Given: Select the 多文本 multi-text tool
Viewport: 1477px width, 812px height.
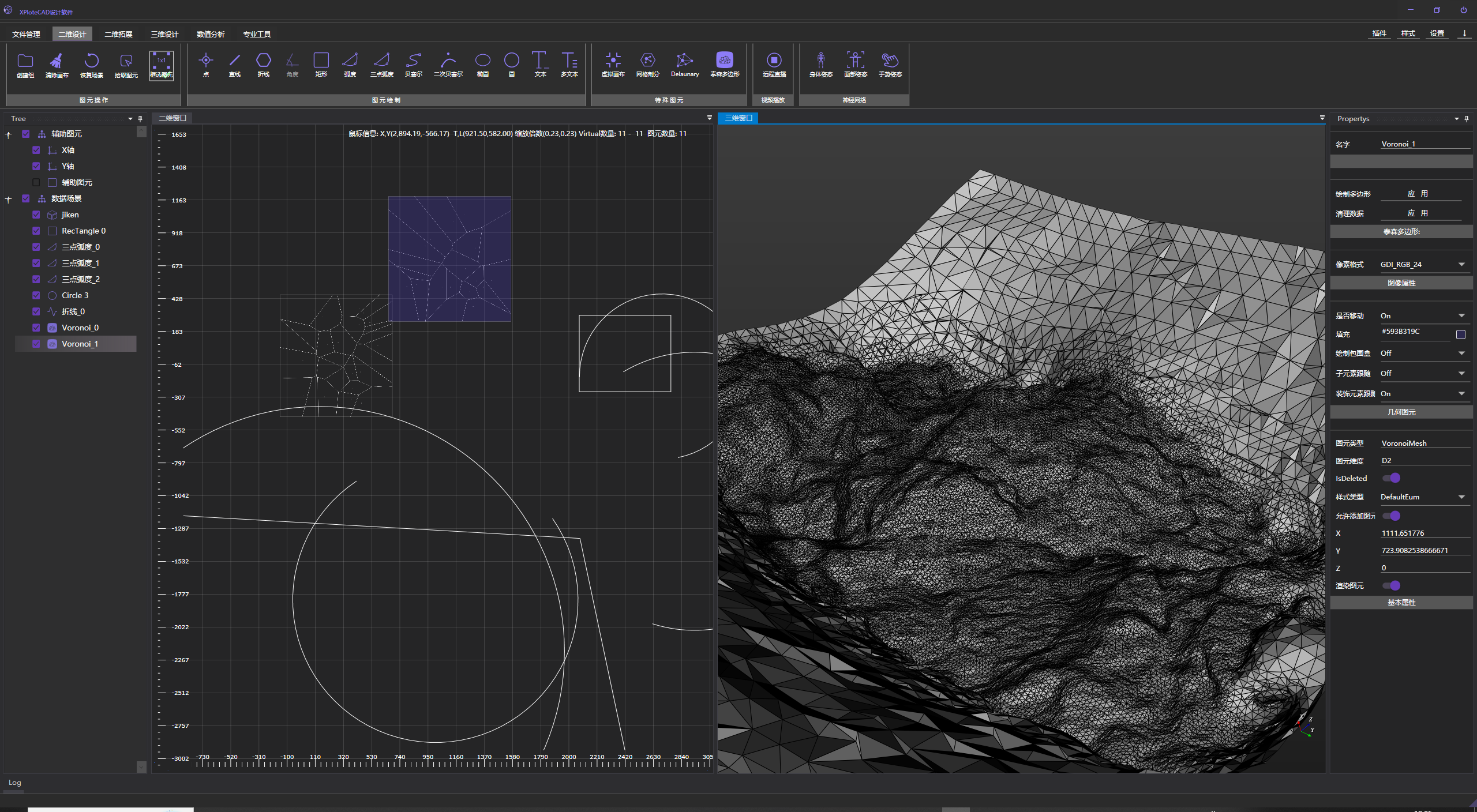Looking at the screenshot, I should coord(569,61).
